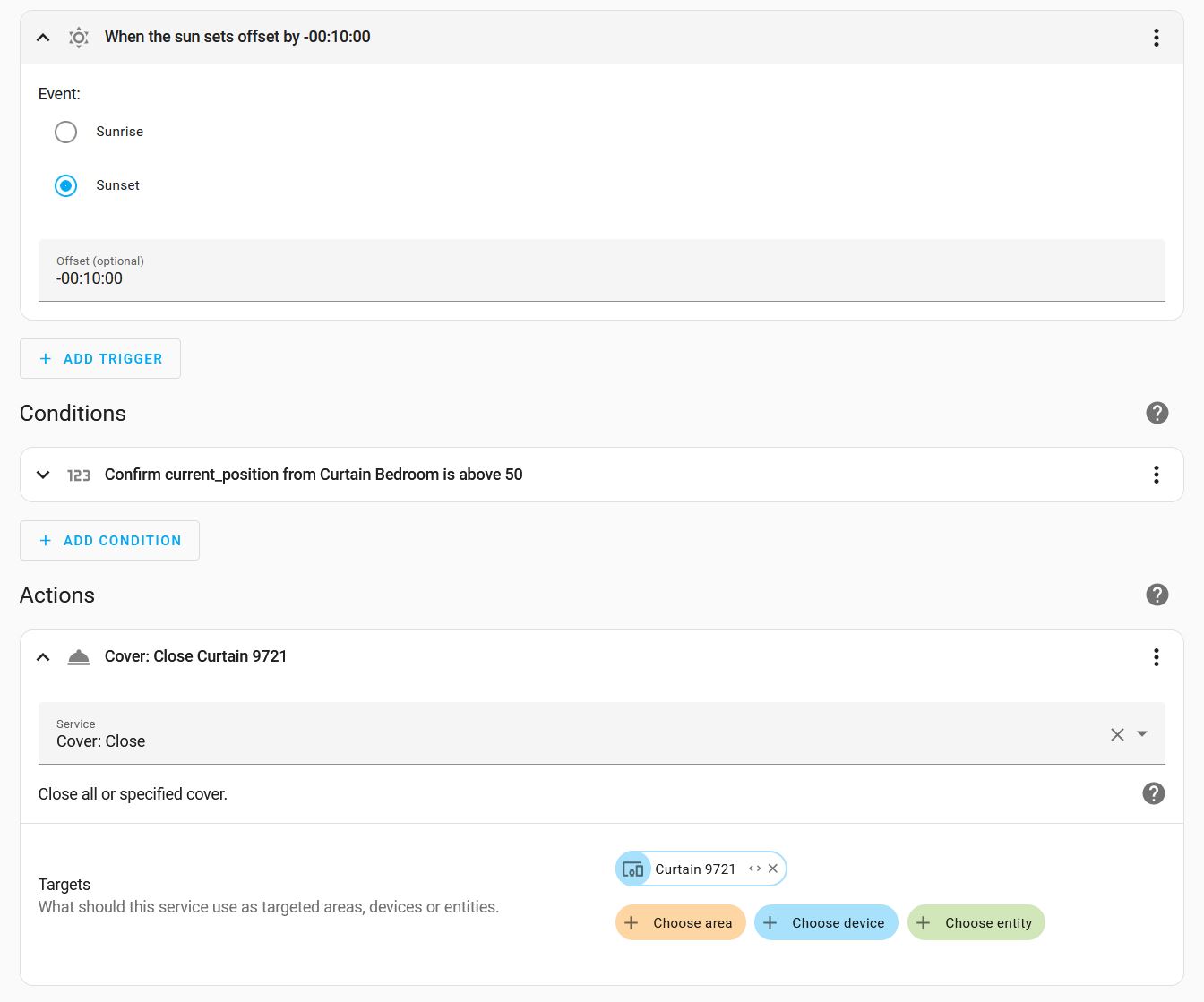The image size is (1204, 1002).
Task: Collapse the Cover Close Curtain action
Action: point(43,657)
